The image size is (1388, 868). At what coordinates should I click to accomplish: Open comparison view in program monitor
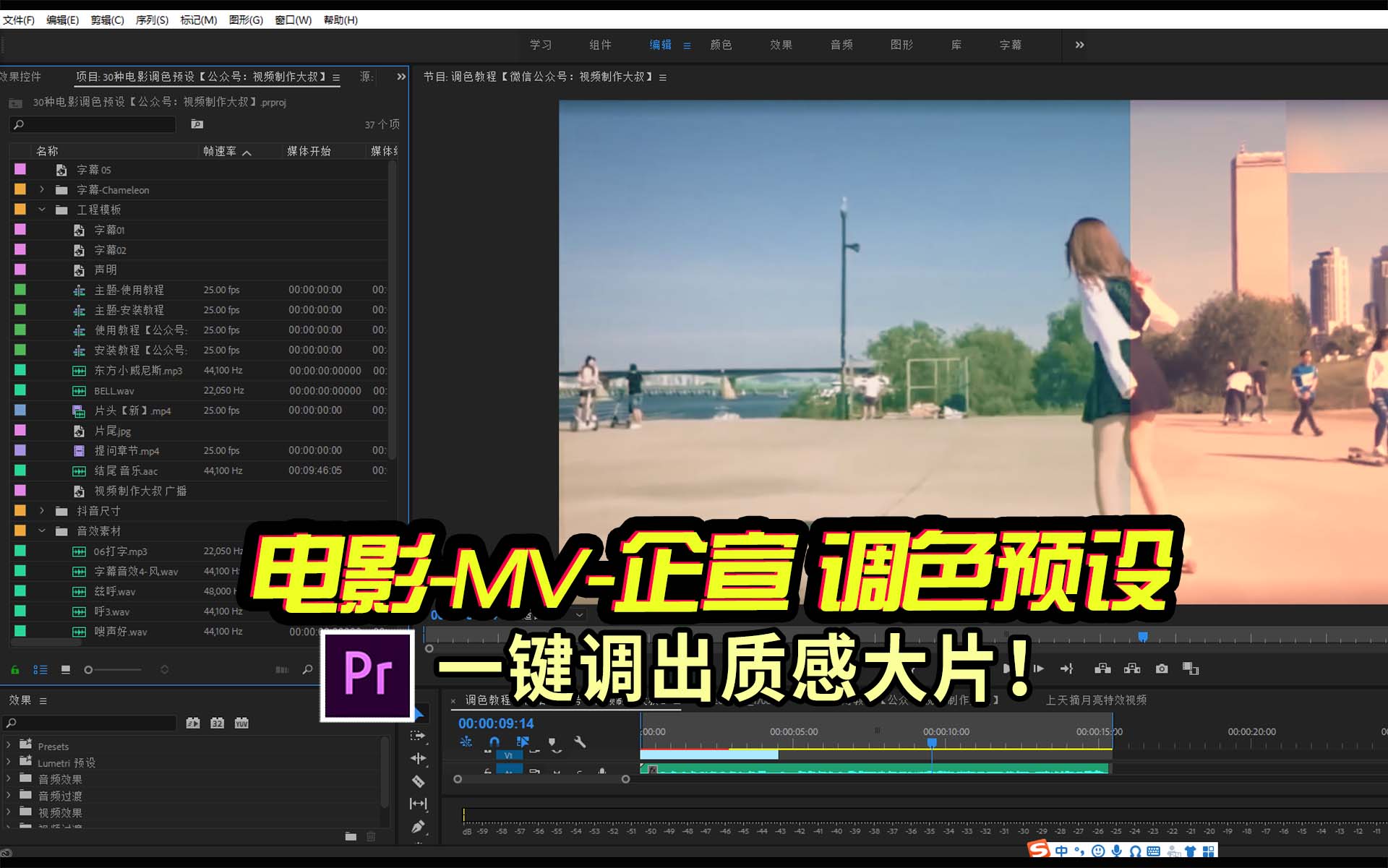[1191, 669]
